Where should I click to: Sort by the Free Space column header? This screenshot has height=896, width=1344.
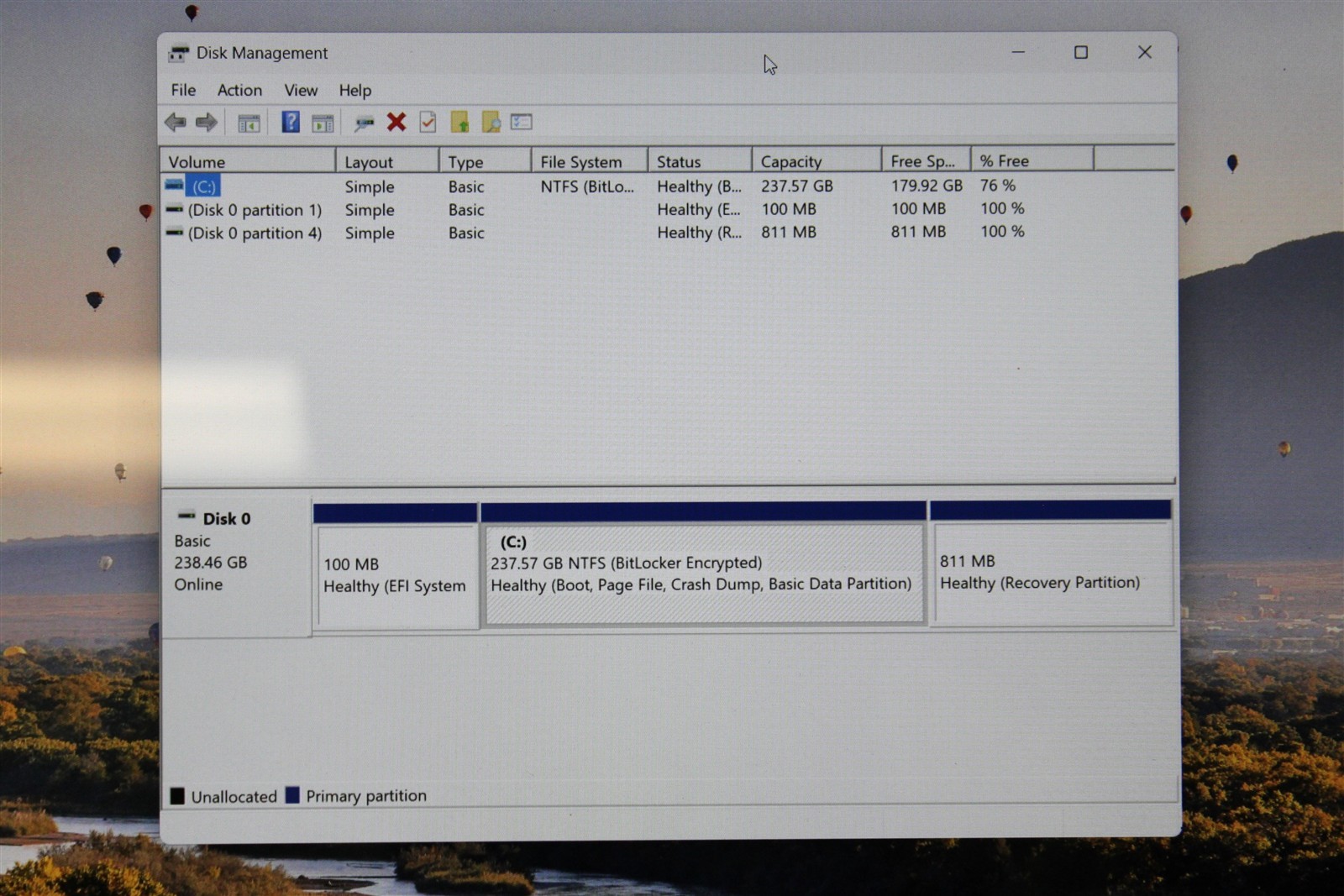(x=927, y=160)
